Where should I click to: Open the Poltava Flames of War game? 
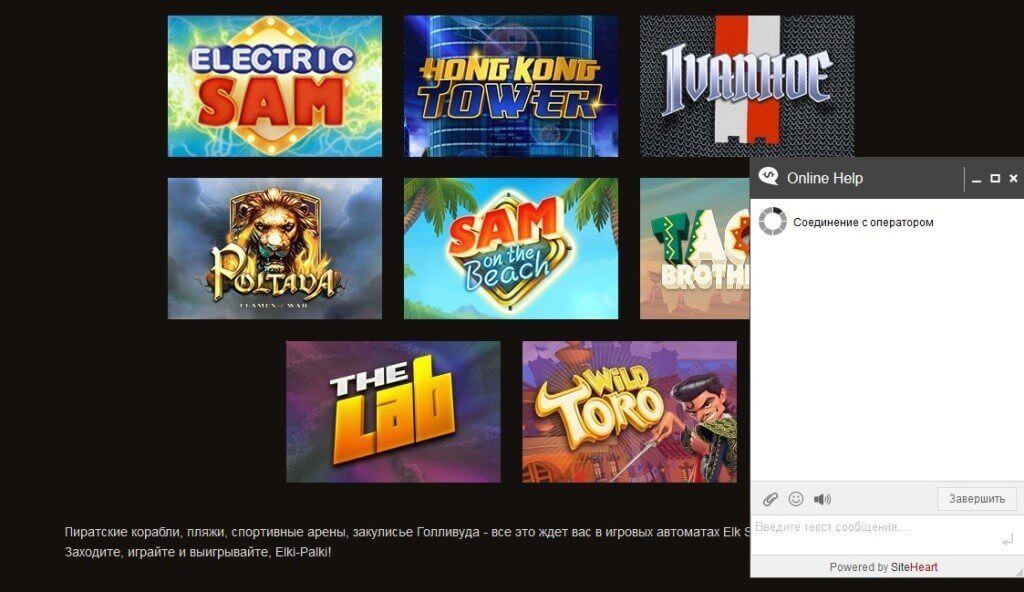[275, 248]
